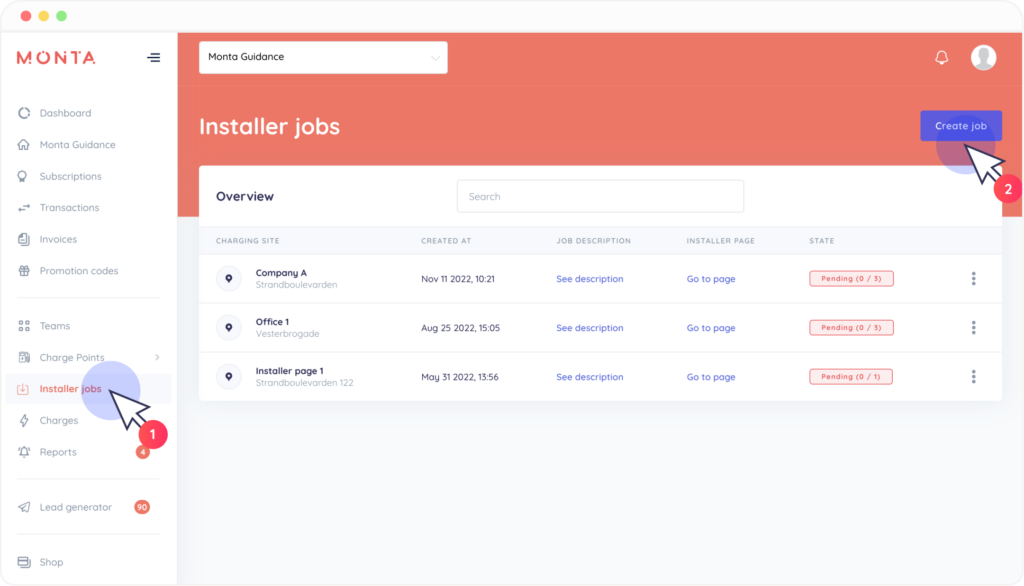Click location pin for Installer page 1
1024x586 pixels.
click(229, 376)
